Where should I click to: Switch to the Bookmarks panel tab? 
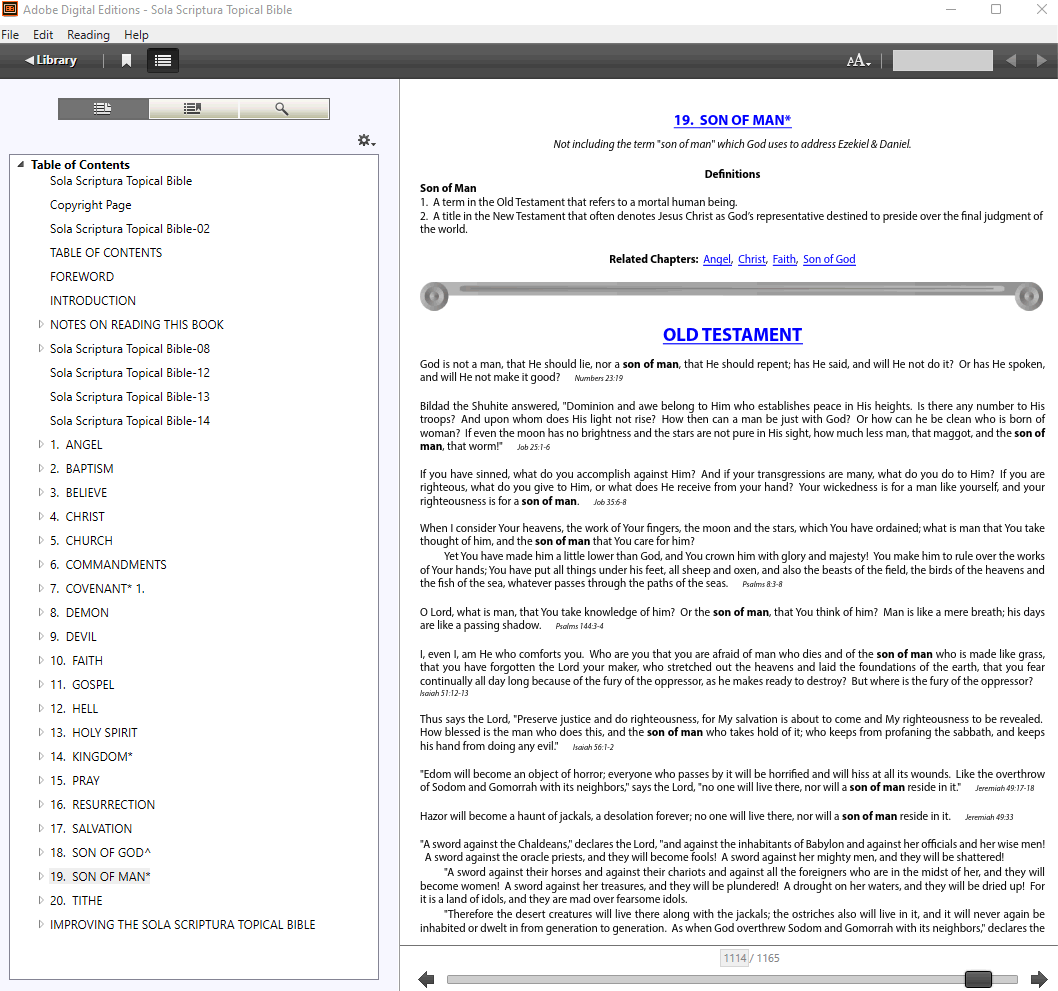[193, 109]
